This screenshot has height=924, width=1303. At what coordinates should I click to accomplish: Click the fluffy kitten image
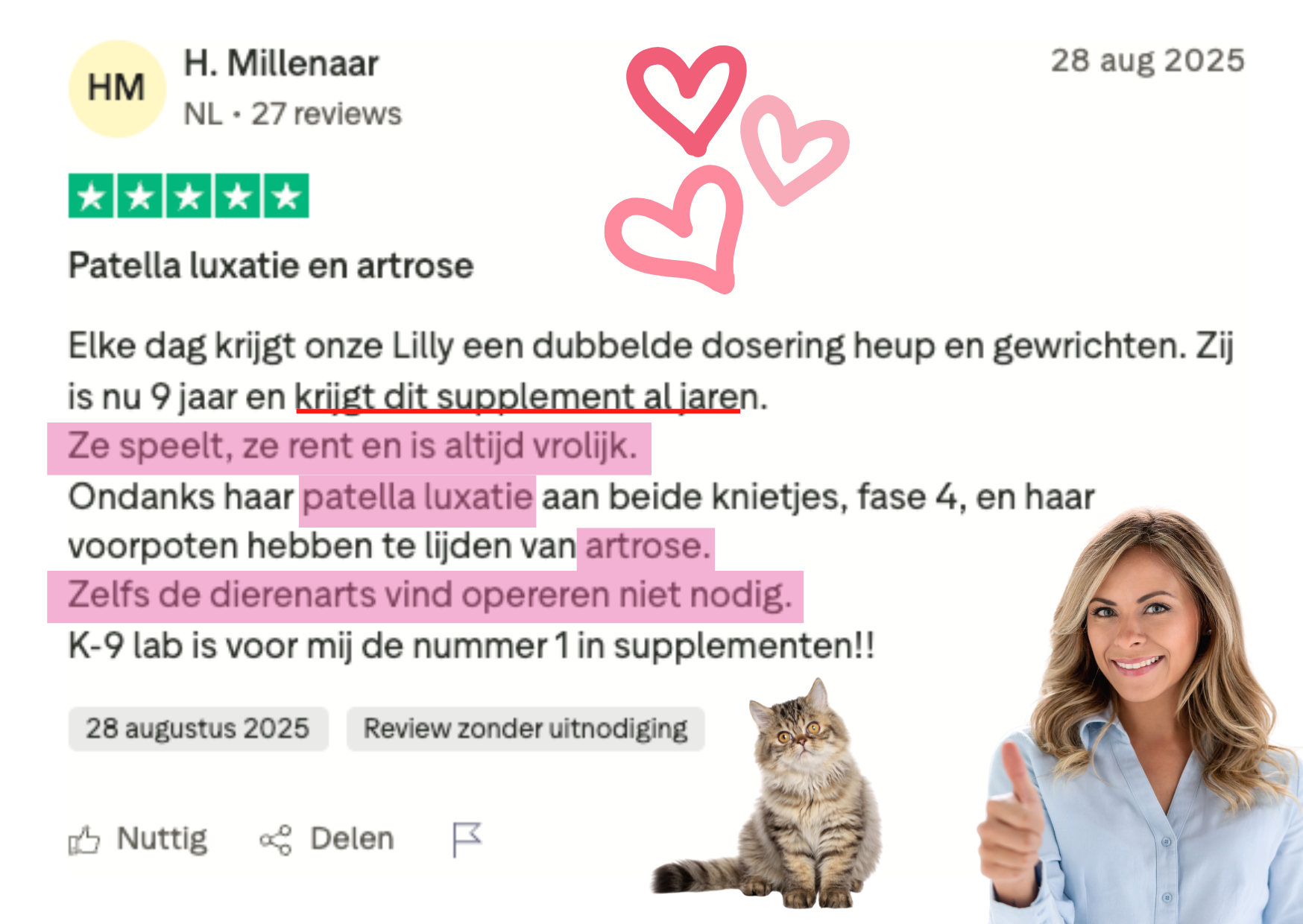[x=775, y=795]
